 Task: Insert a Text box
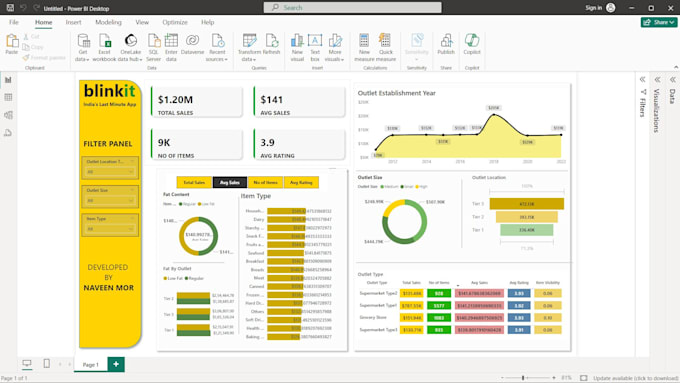pos(315,47)
